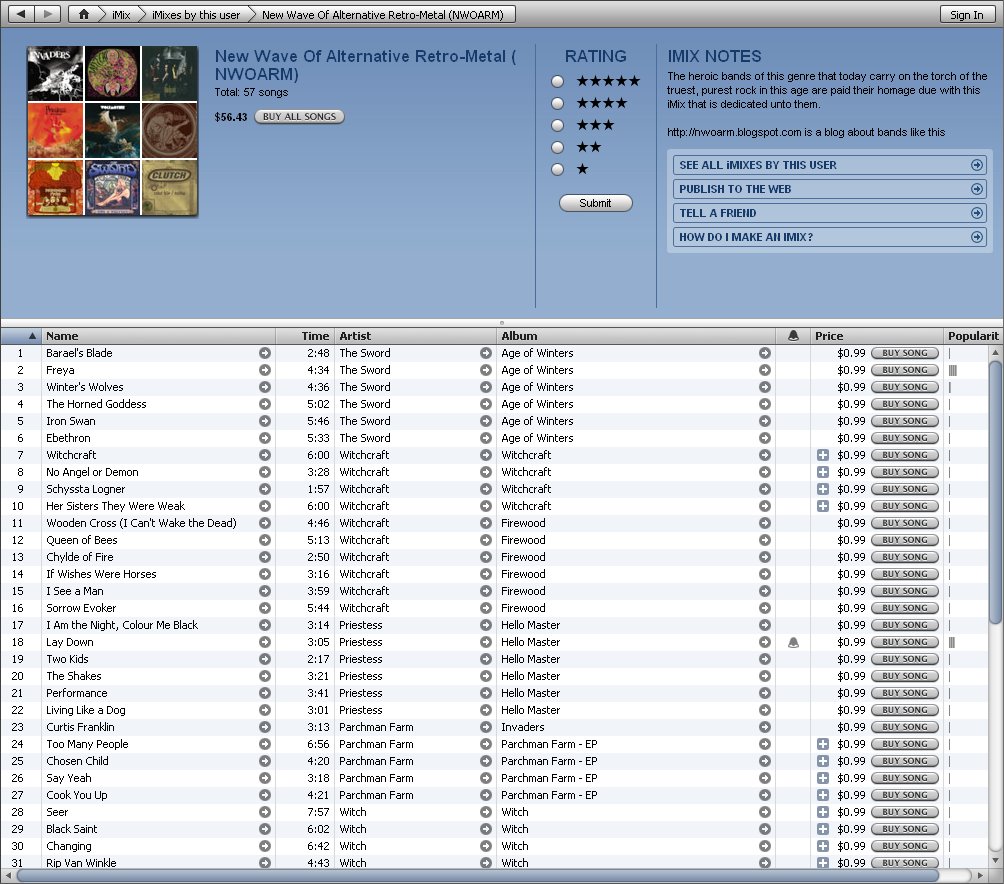Go back with the left arrow button
Screen dimensions: 1004x884
20,14
